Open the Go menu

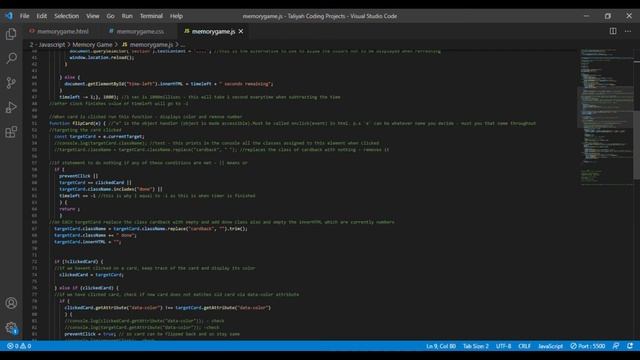pos(111,16)
